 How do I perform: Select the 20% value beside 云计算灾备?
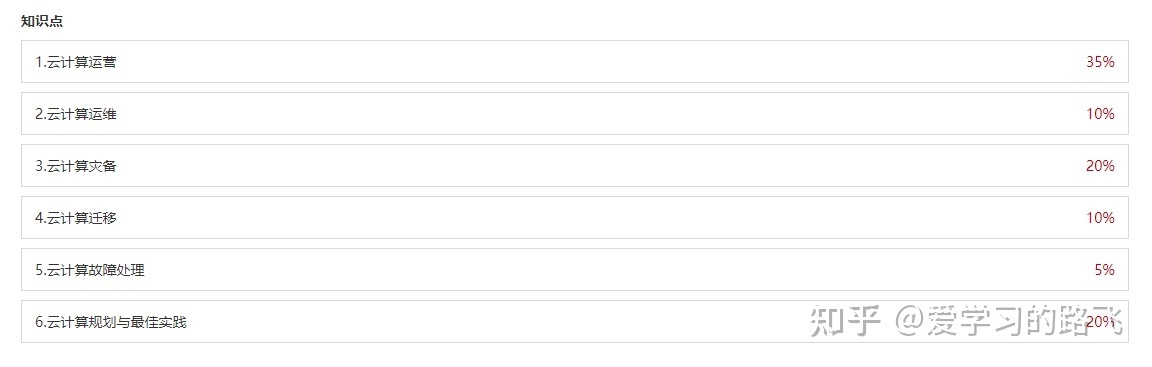[x=1100, y=167]
